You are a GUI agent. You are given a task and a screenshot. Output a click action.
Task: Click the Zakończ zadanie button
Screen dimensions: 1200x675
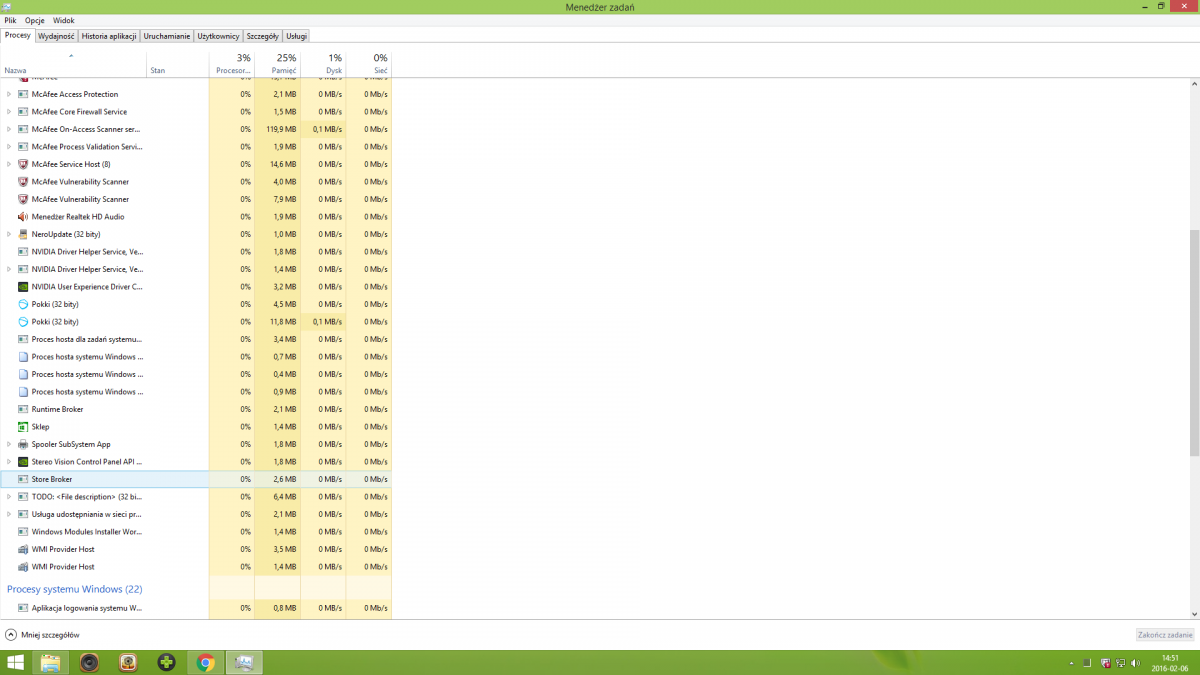coord(1165,635)
